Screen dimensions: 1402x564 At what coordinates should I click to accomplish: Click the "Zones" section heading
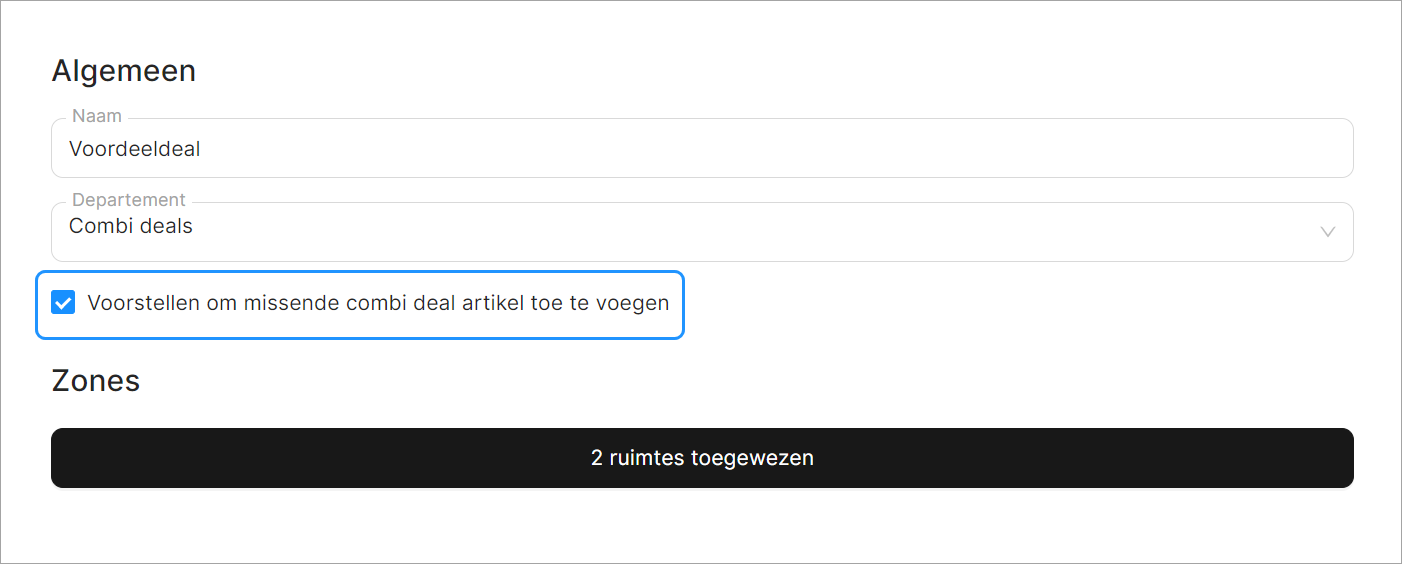96,381
